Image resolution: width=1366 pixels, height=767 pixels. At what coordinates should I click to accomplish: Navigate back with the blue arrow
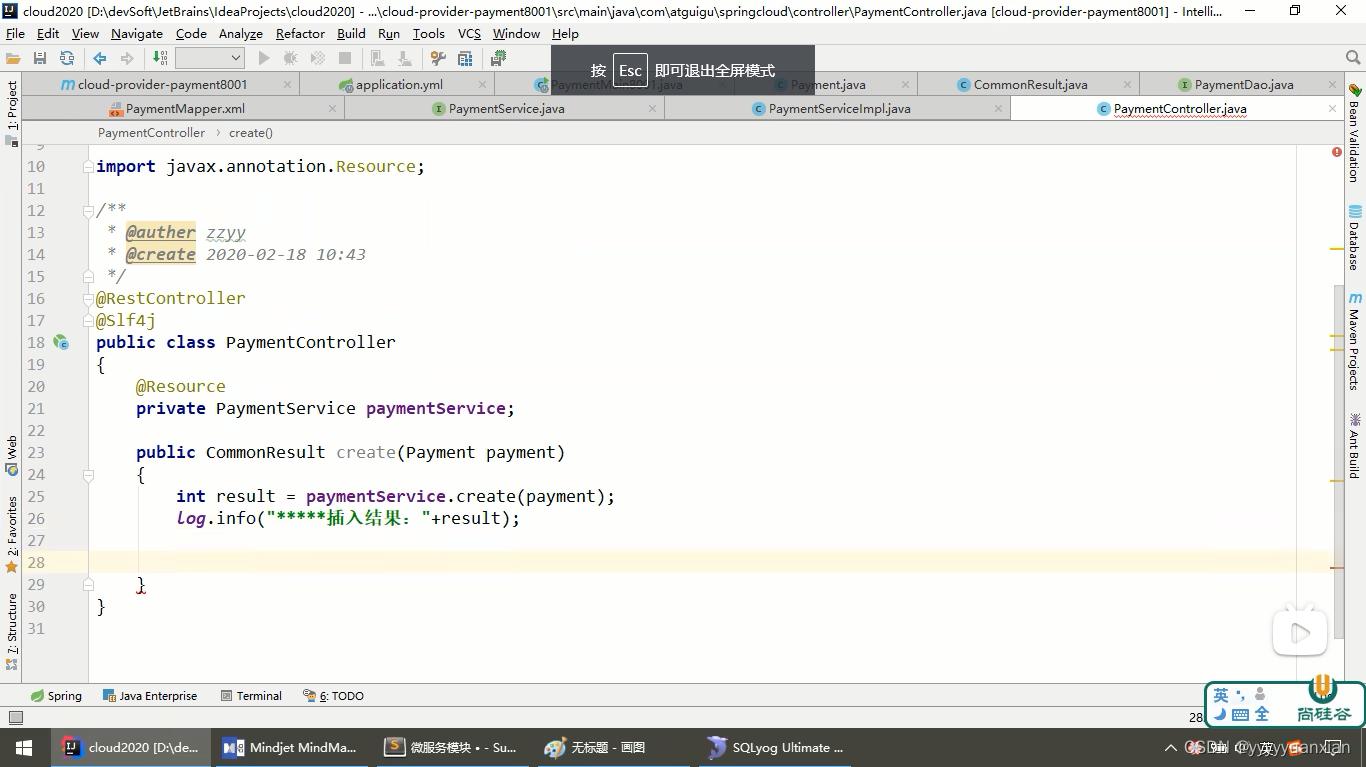click(100, 58)
